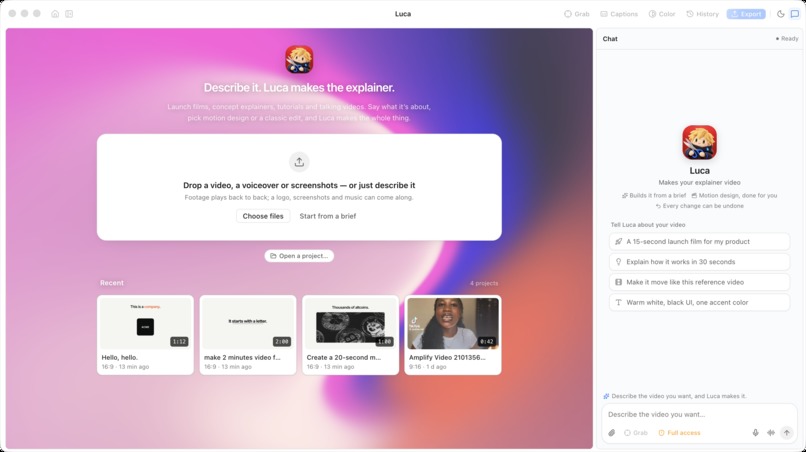The width and height of the screenshot is (806, 452).
Task: Open the 'make 2 minutes video f...' project
Action: point(248,335)
